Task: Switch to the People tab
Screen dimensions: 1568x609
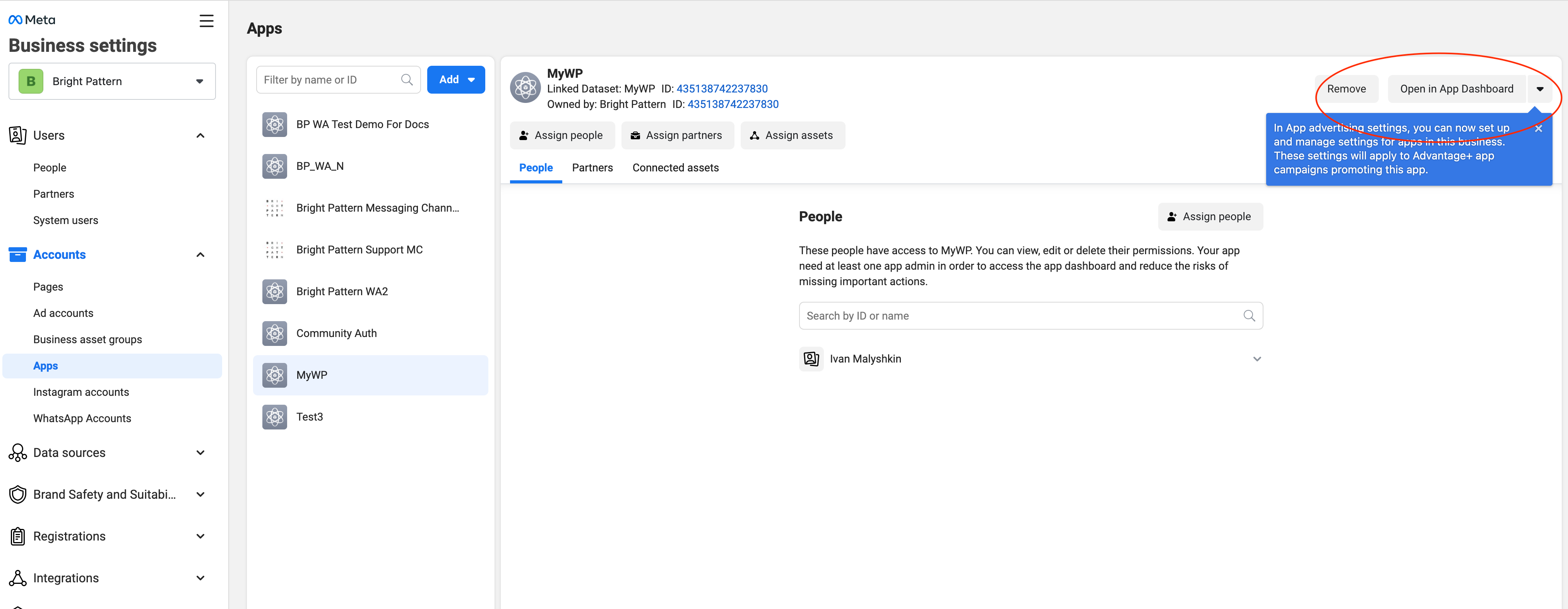Action: click(536, 167)
